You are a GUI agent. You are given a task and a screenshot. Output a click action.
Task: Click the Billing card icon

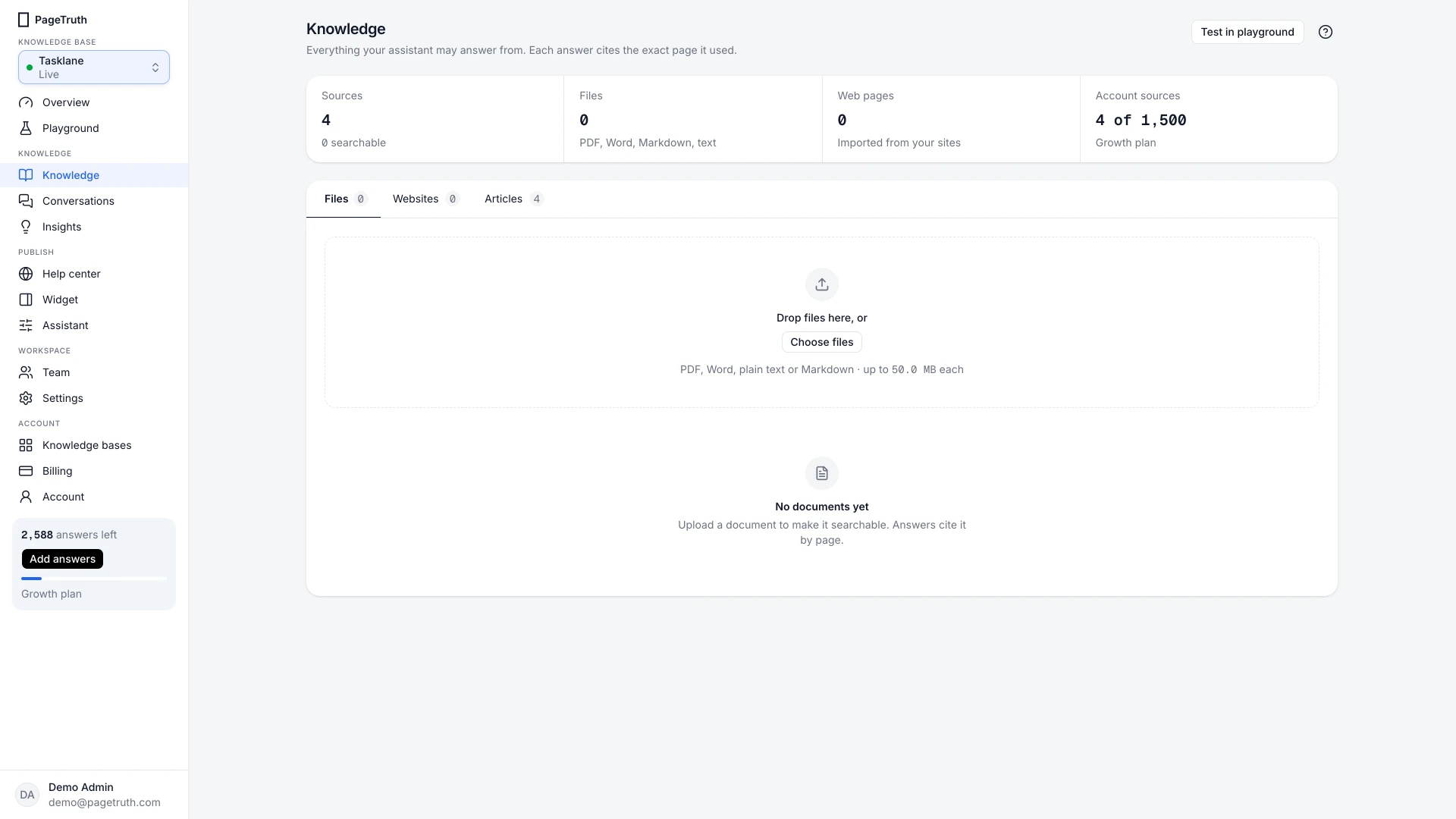coord(26,471)
